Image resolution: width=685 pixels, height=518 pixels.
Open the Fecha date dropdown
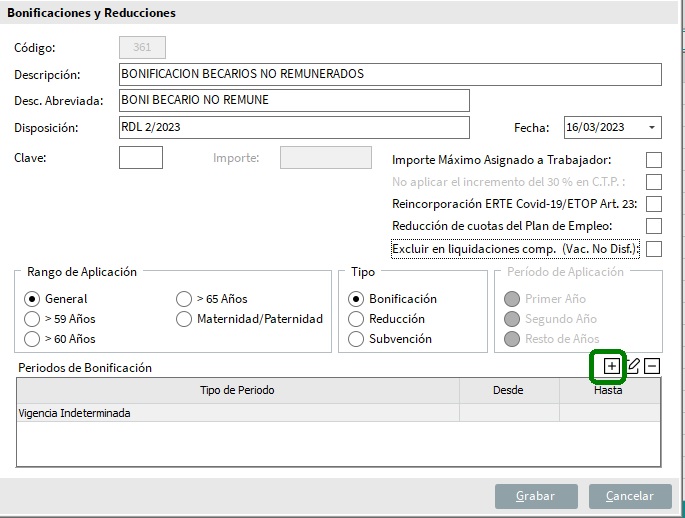click(652, 127)
